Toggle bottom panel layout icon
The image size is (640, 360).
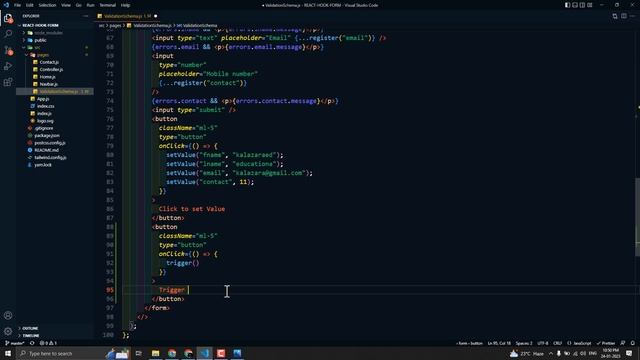[x=575, y=5]
